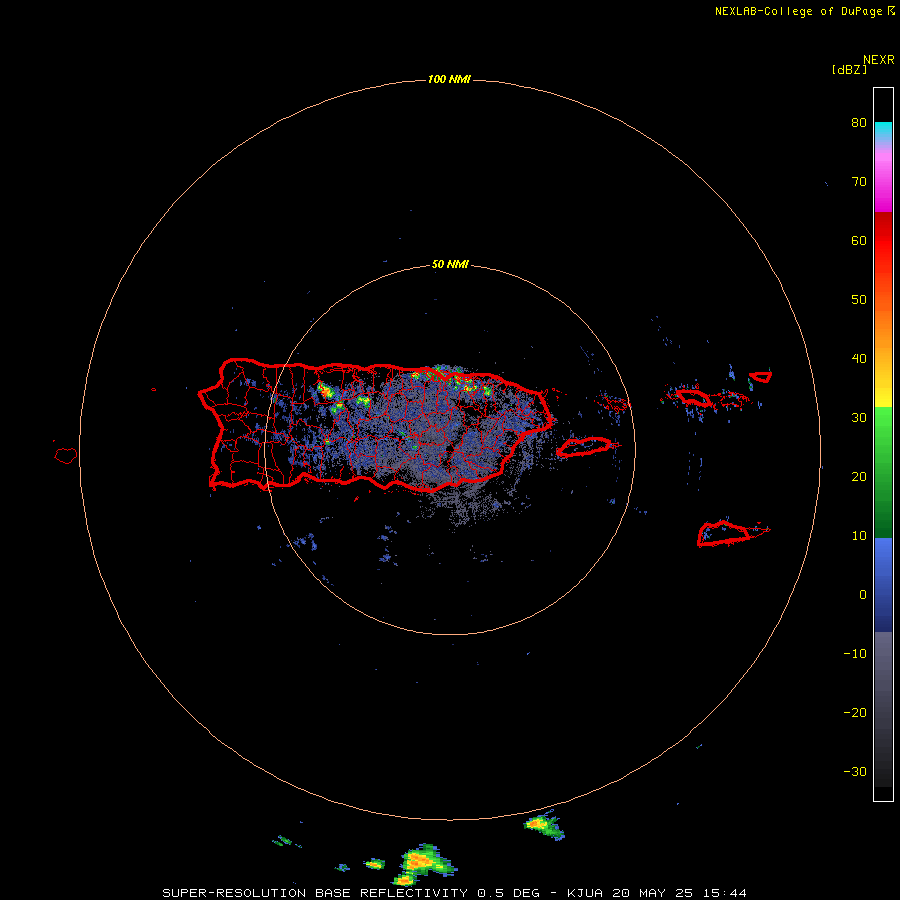
Task: Click the NEXR label above color scale
Action: click(878, 60)
